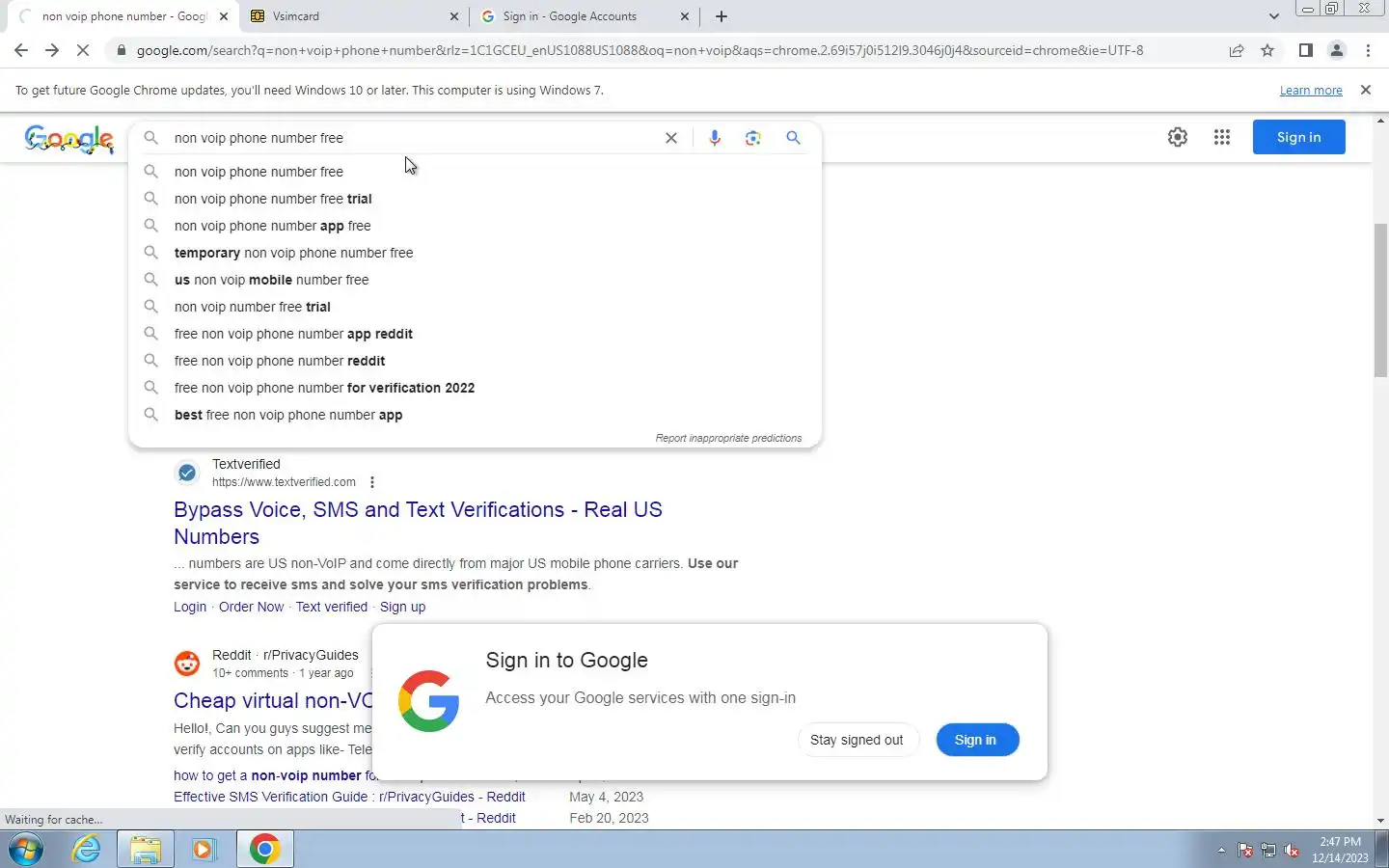This screenshot has width=1389, height=868.
Task: Open the Google apps grid
Action: (1222, 137)
